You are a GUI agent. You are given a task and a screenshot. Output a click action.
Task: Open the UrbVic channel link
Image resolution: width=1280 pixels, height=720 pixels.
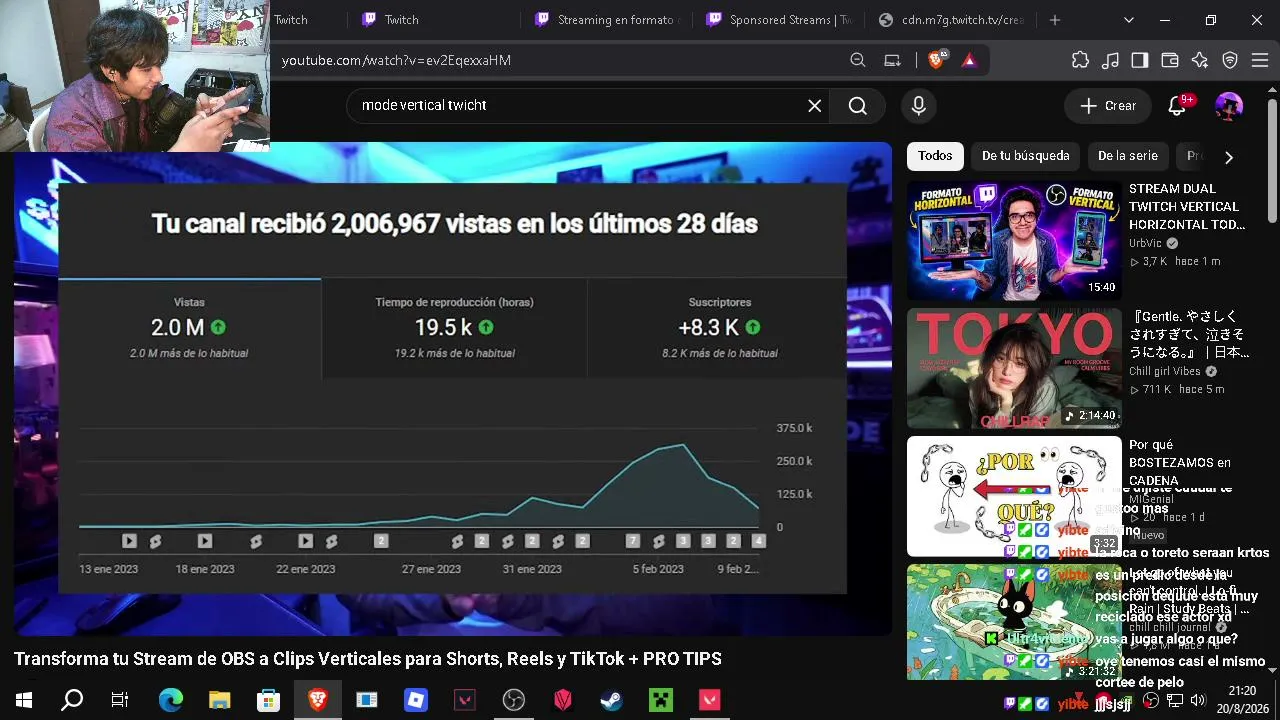(x=1147, y=243)
